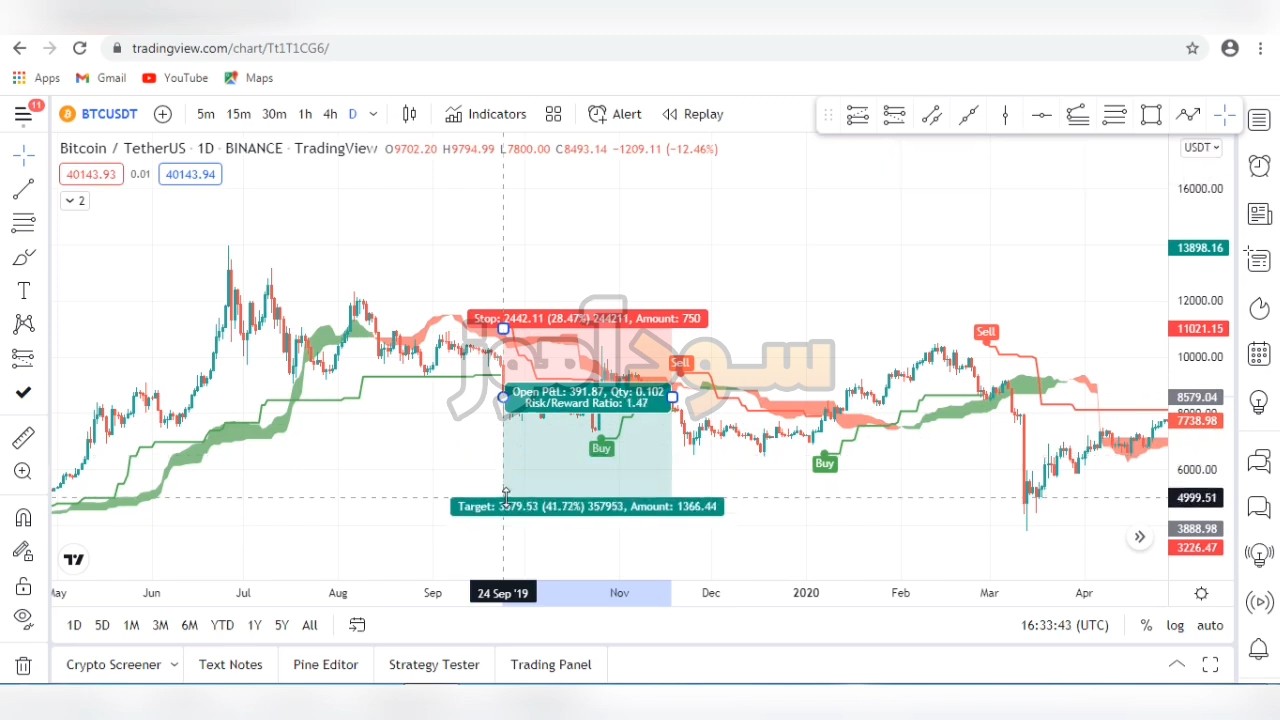Toggle stay in drawing mode
Screen dimensions: 1280x720
(24, 551)
